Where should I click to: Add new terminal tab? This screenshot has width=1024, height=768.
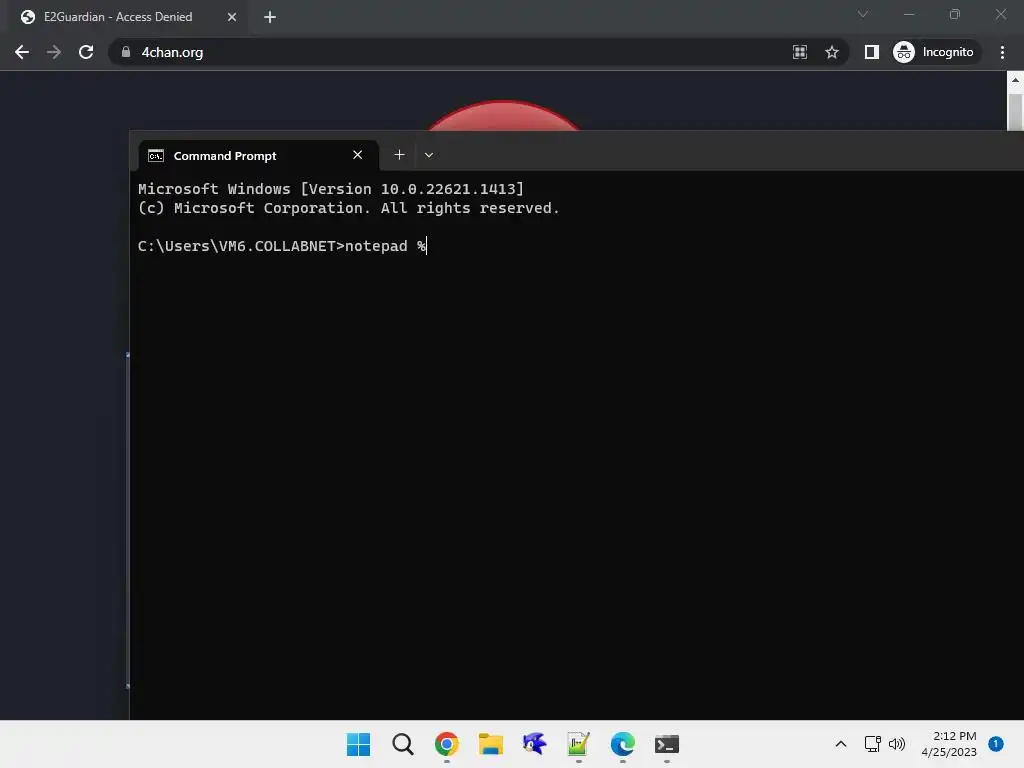point(399,155)
